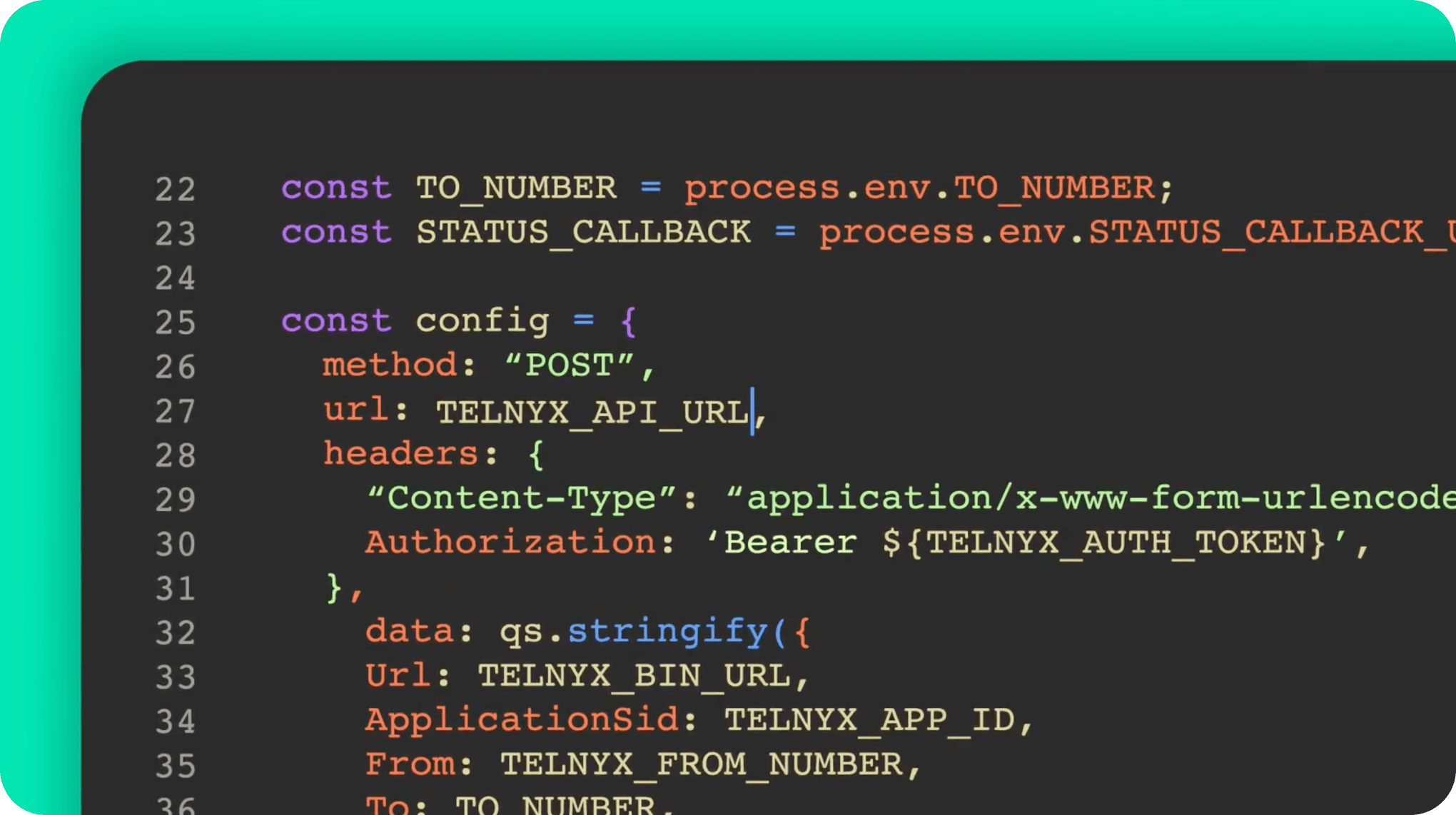The width and height of the screenshot is (1456, 815).
Task: Click the closing brace on line 31
Action: pos(333,588)
